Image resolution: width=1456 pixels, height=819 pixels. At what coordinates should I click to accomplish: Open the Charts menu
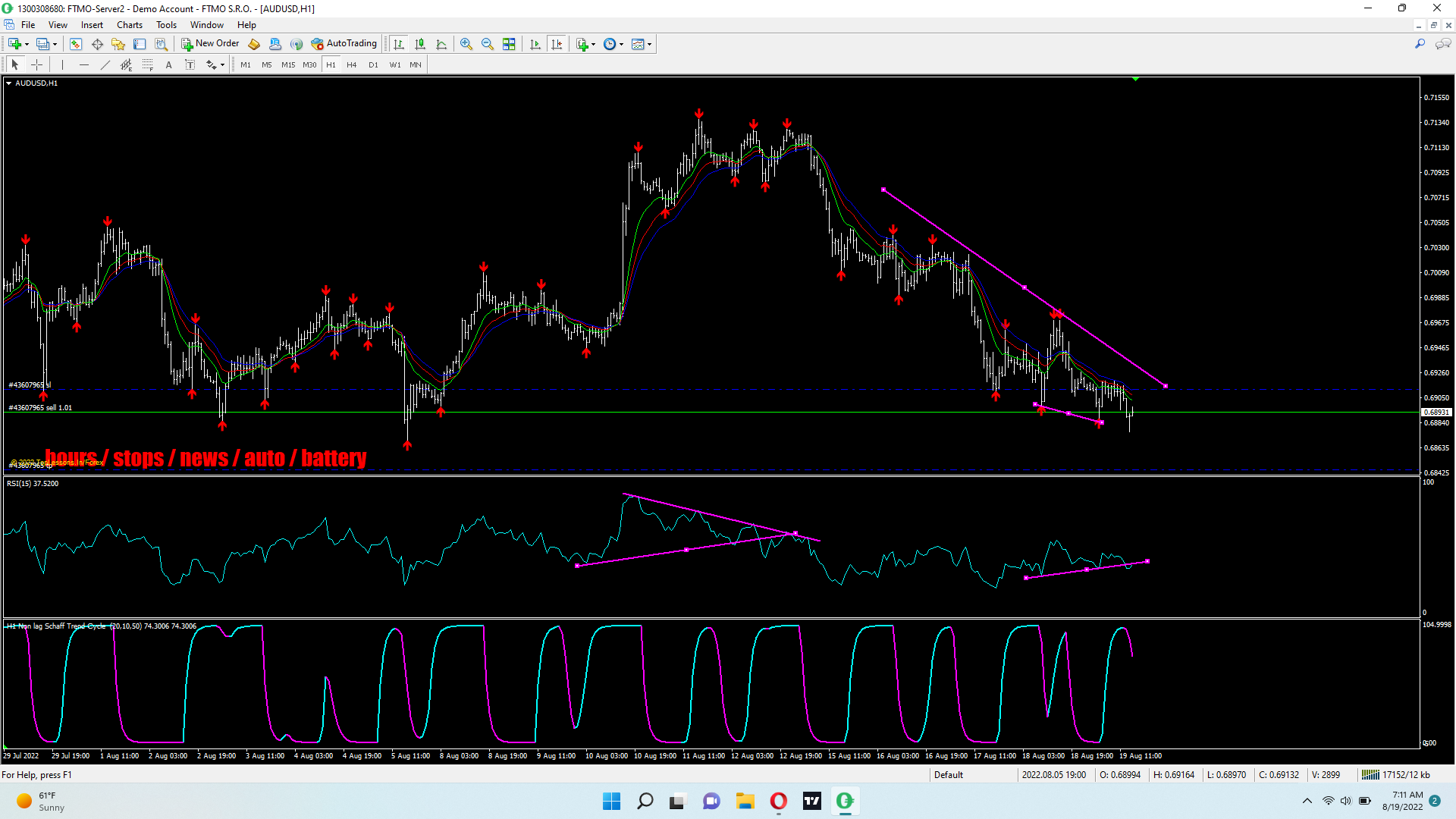(130, 25)
